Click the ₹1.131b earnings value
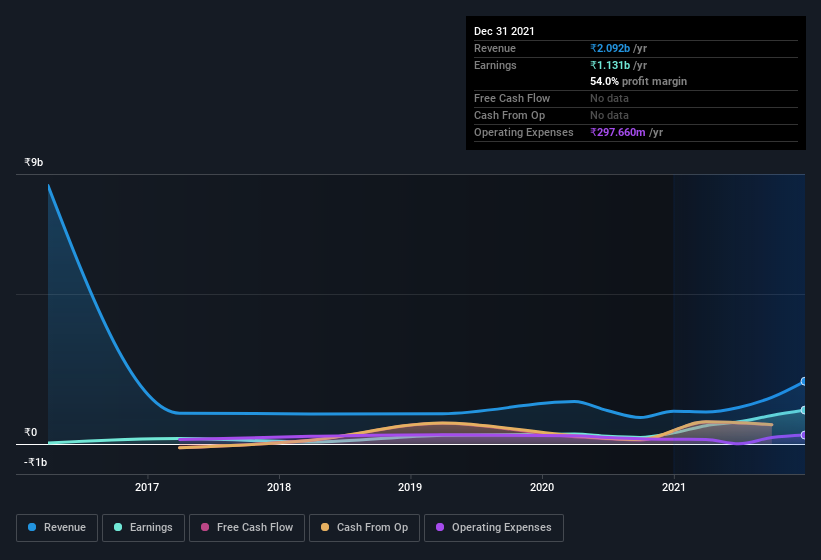This screenshot has height=560, width=821. click(610, 65)
